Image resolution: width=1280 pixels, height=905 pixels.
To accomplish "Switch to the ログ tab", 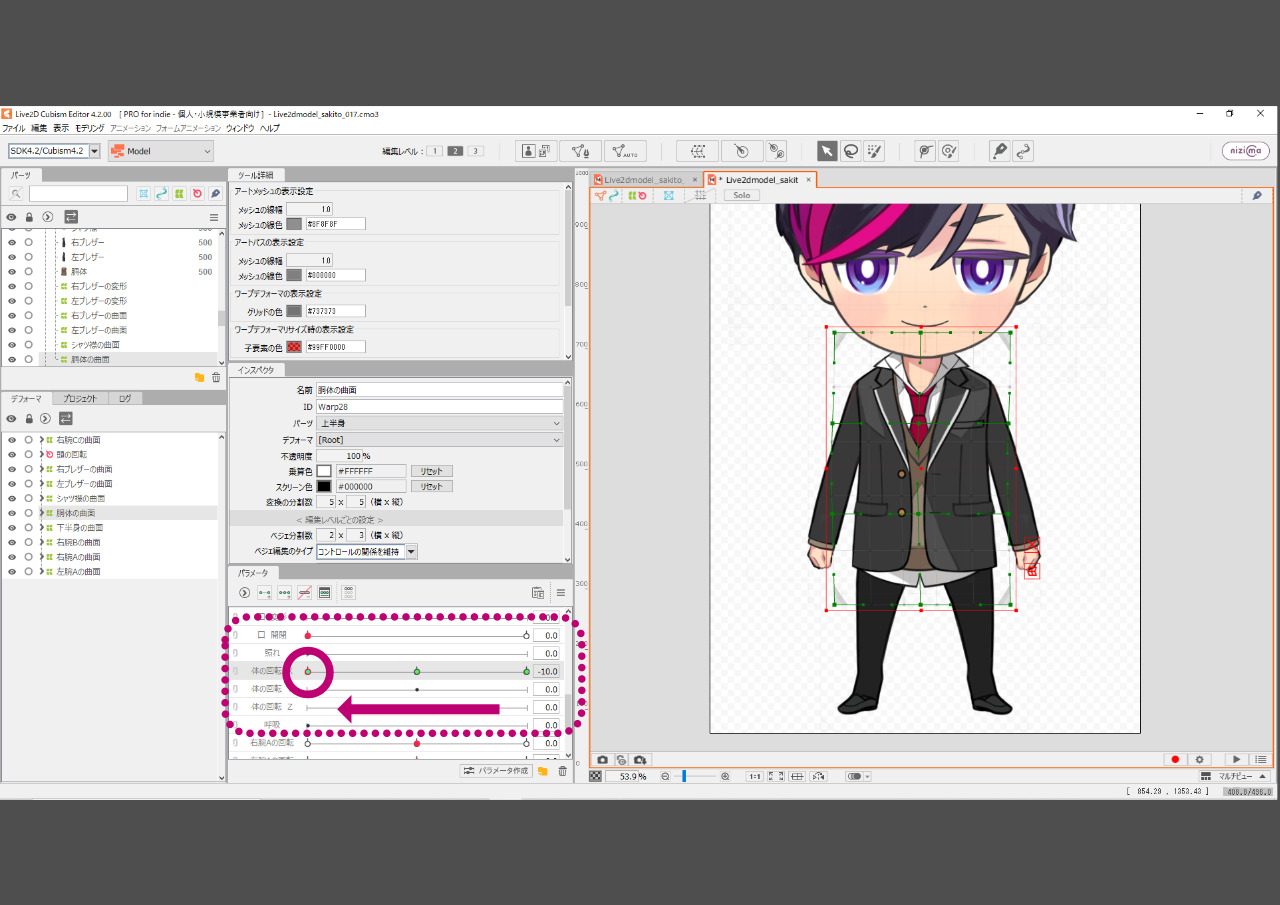I will coord(125,398).
